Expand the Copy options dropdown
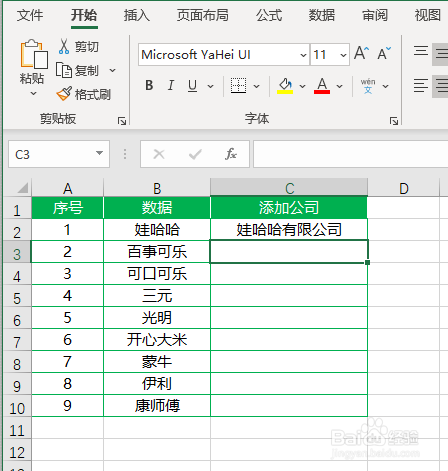The width and height of the screenshot is (448, 471). [113, 70]
